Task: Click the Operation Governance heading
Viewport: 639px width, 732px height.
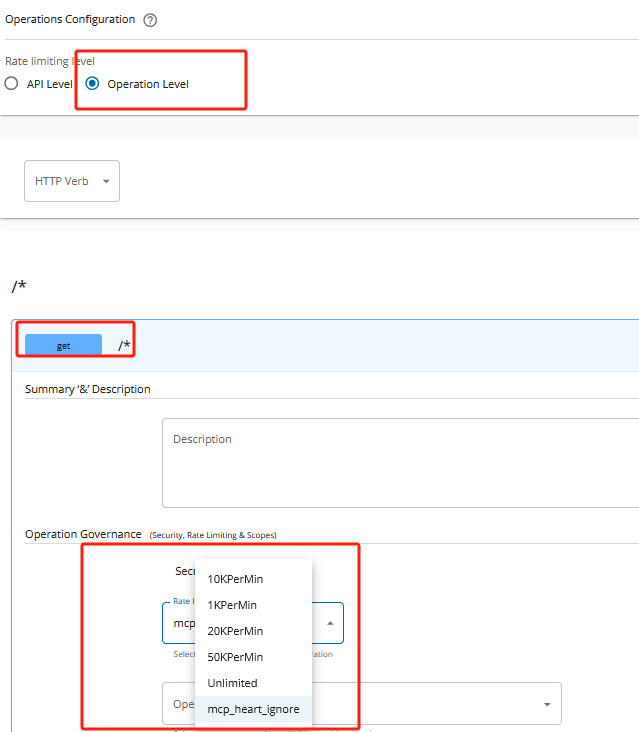Action: (x=83, y=534)
